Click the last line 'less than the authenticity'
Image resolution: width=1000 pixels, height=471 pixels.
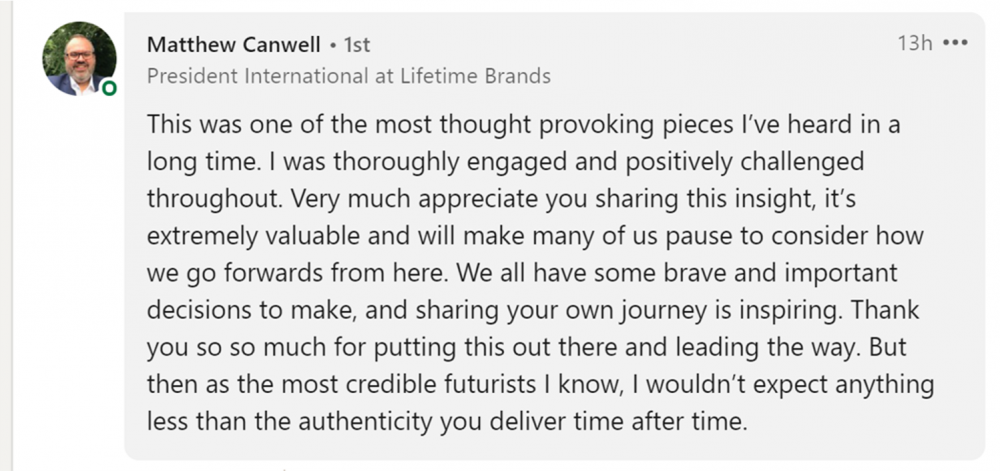click(x=447, y=422)
